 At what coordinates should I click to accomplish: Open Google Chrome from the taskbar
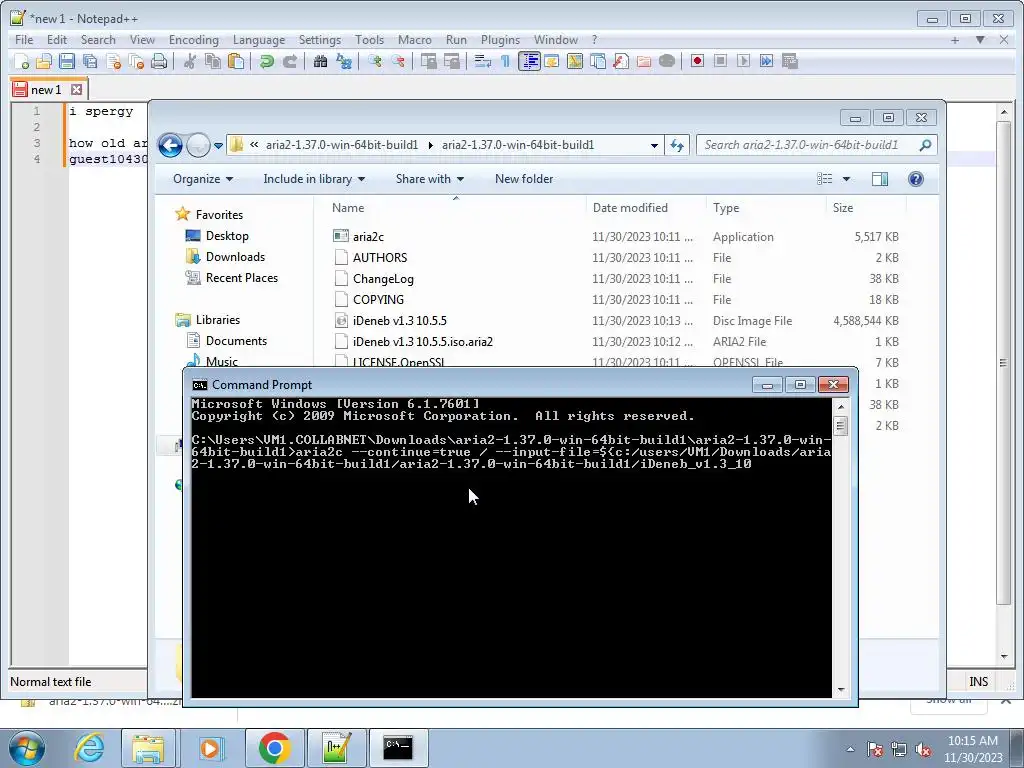(274, 748)
